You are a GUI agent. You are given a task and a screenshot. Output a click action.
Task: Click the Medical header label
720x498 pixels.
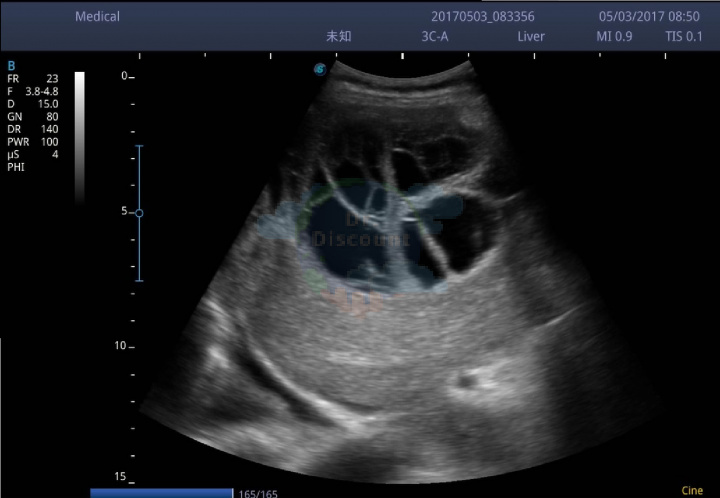pos(97,17)
